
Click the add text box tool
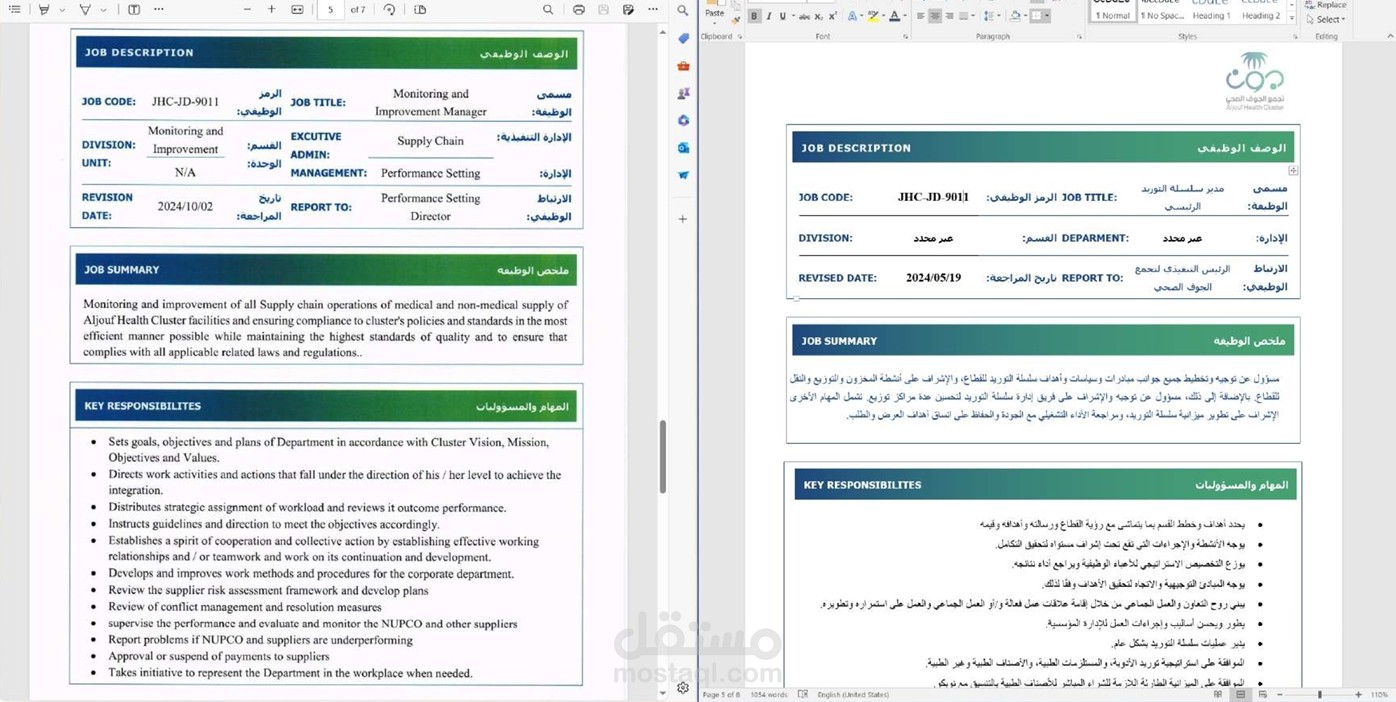134,9
